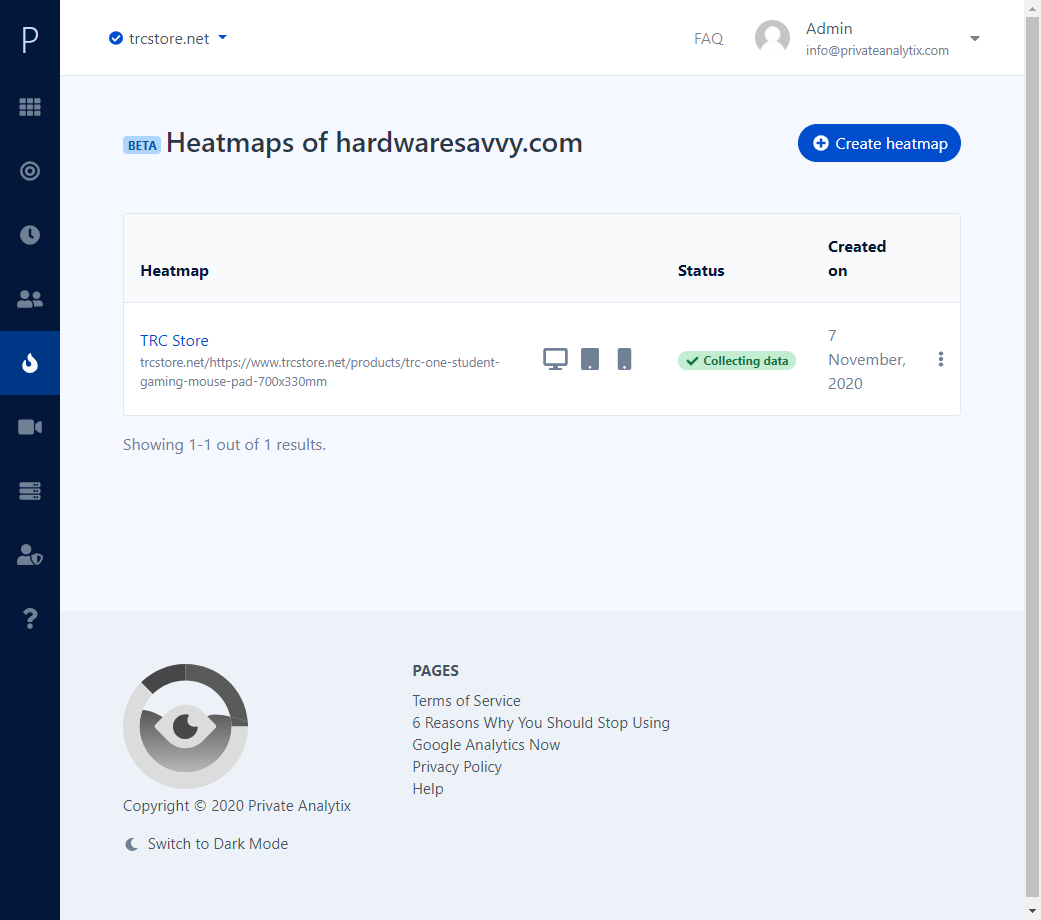
Task: Click the verified checkmark beside trcstore.net
Action: click(116, 38)
